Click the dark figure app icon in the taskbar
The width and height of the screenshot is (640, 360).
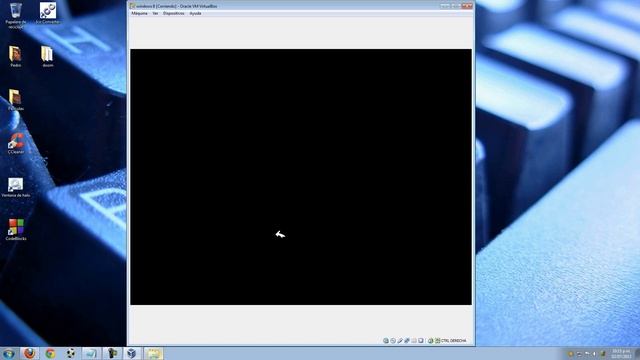112,353
